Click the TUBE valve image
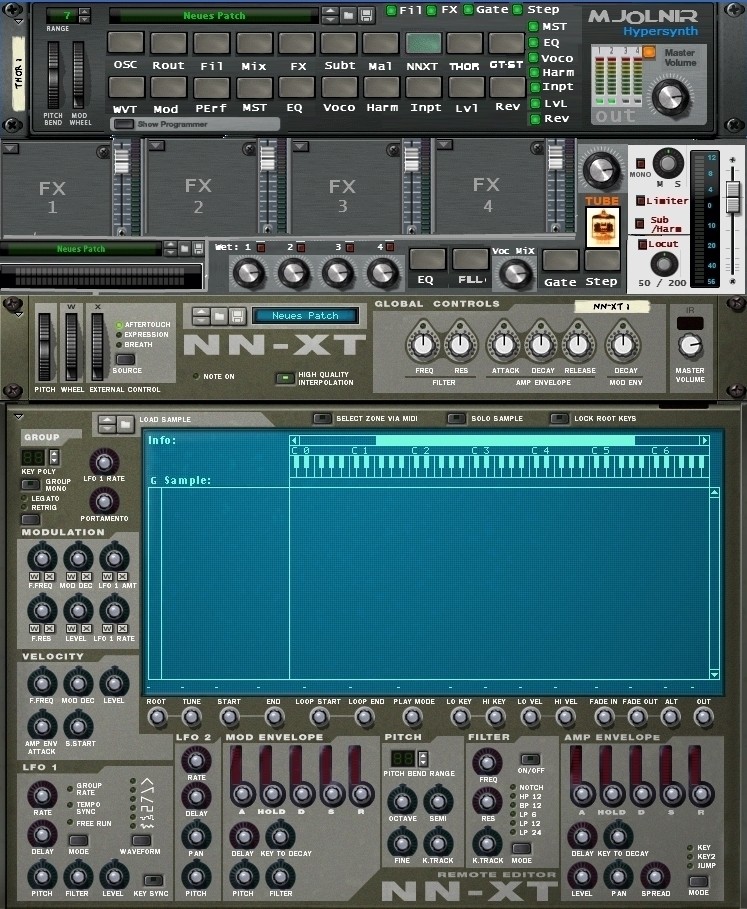 click(x=602, y=227)
